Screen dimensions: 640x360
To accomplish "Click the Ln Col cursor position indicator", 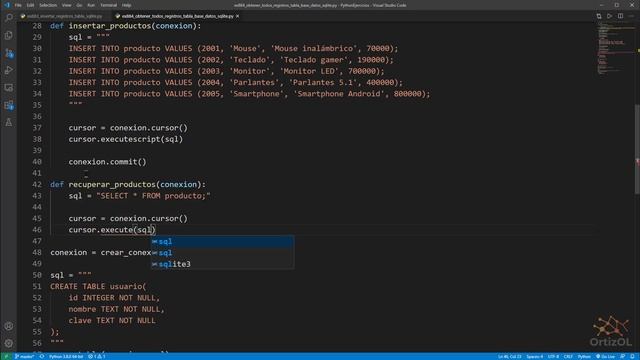I will click(x=509, y=356).
